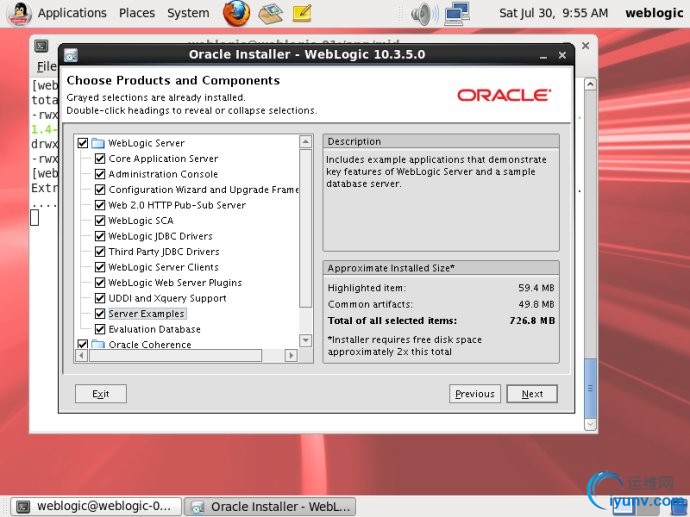The height and width of the screenshot is (517, 690).
Task: Switch to the weblogic terminal taskbar button
Action: coord(96,506)
